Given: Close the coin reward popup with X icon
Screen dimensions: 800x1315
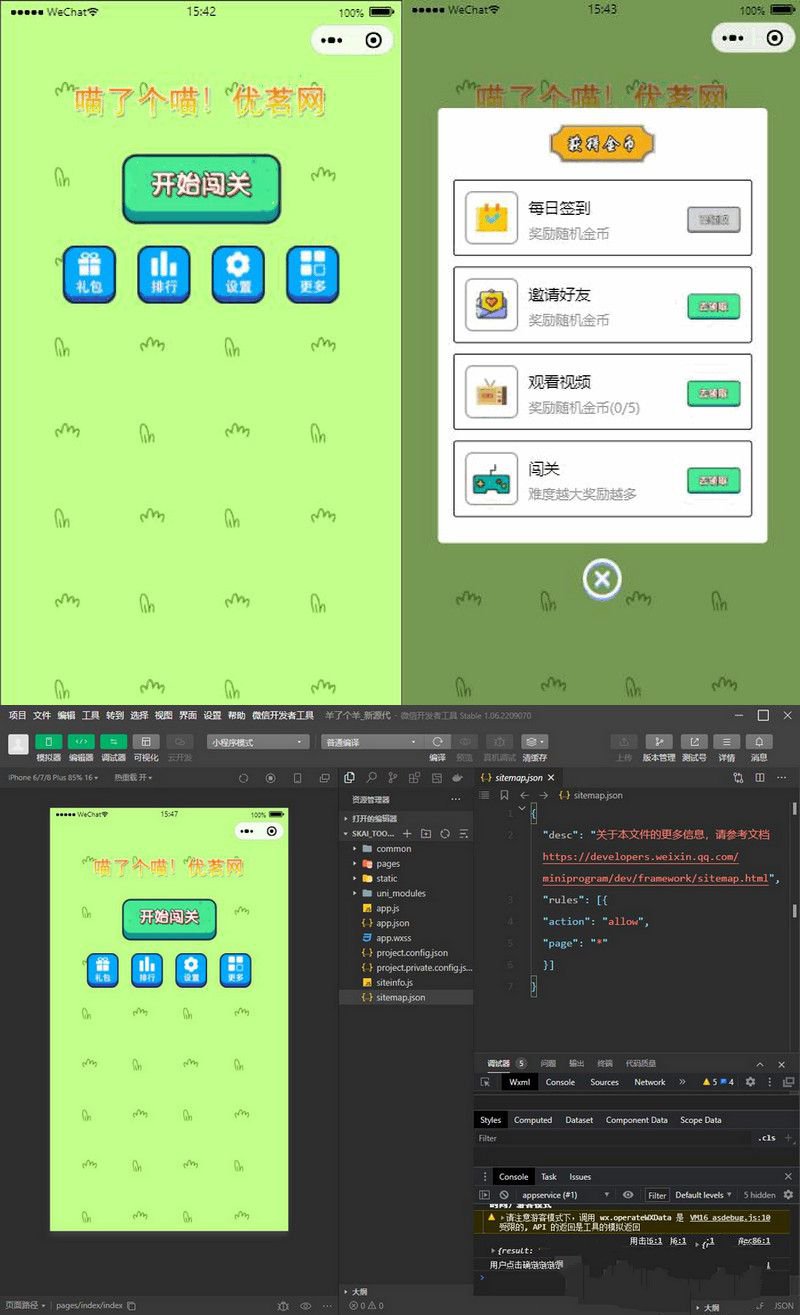Looking at the screenshot, I should [602, 579].
